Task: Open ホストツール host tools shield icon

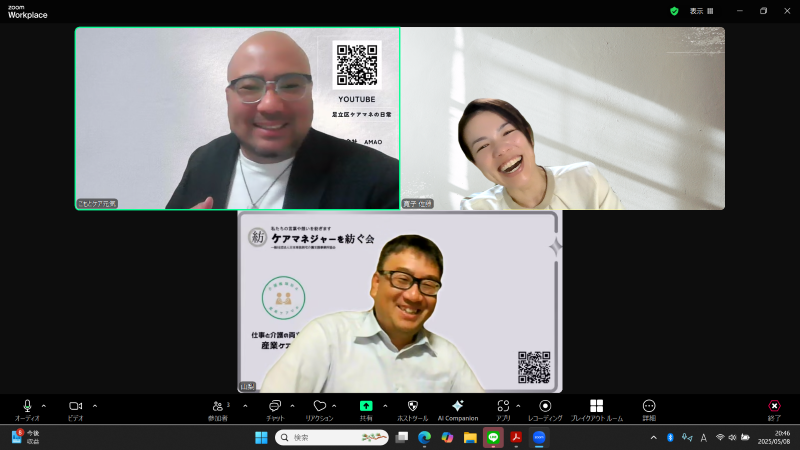Action: [x=413, y=406]
